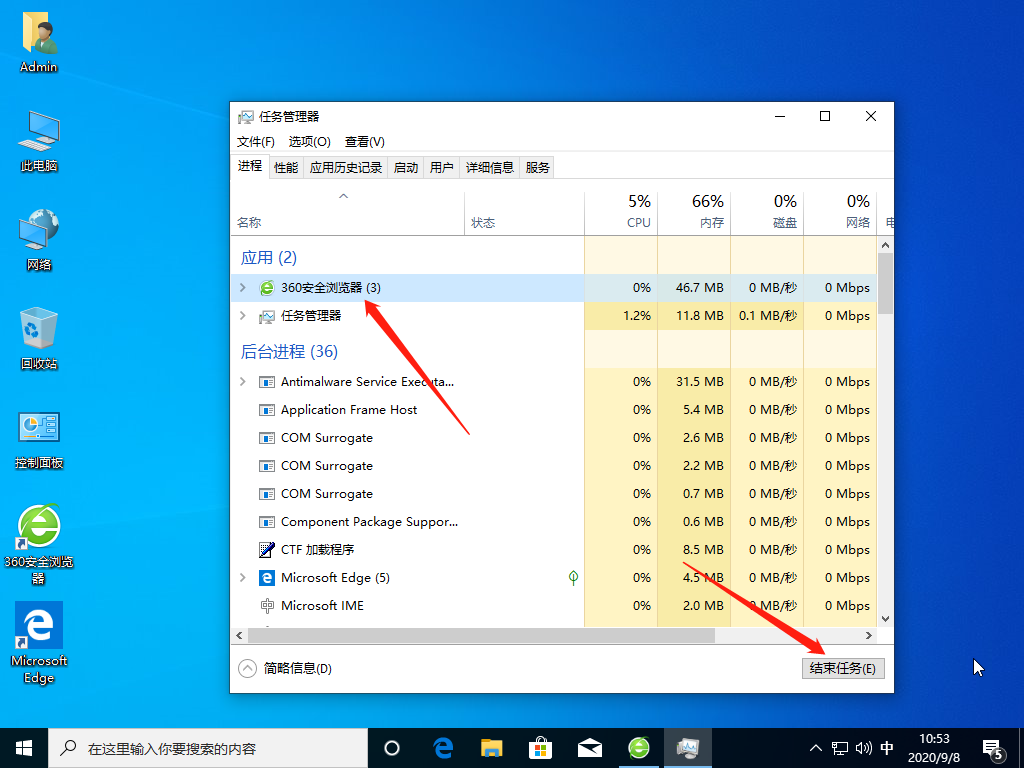Open 此电脑 (This PC)
1024x768 pixels.
(x=38, y=130)
